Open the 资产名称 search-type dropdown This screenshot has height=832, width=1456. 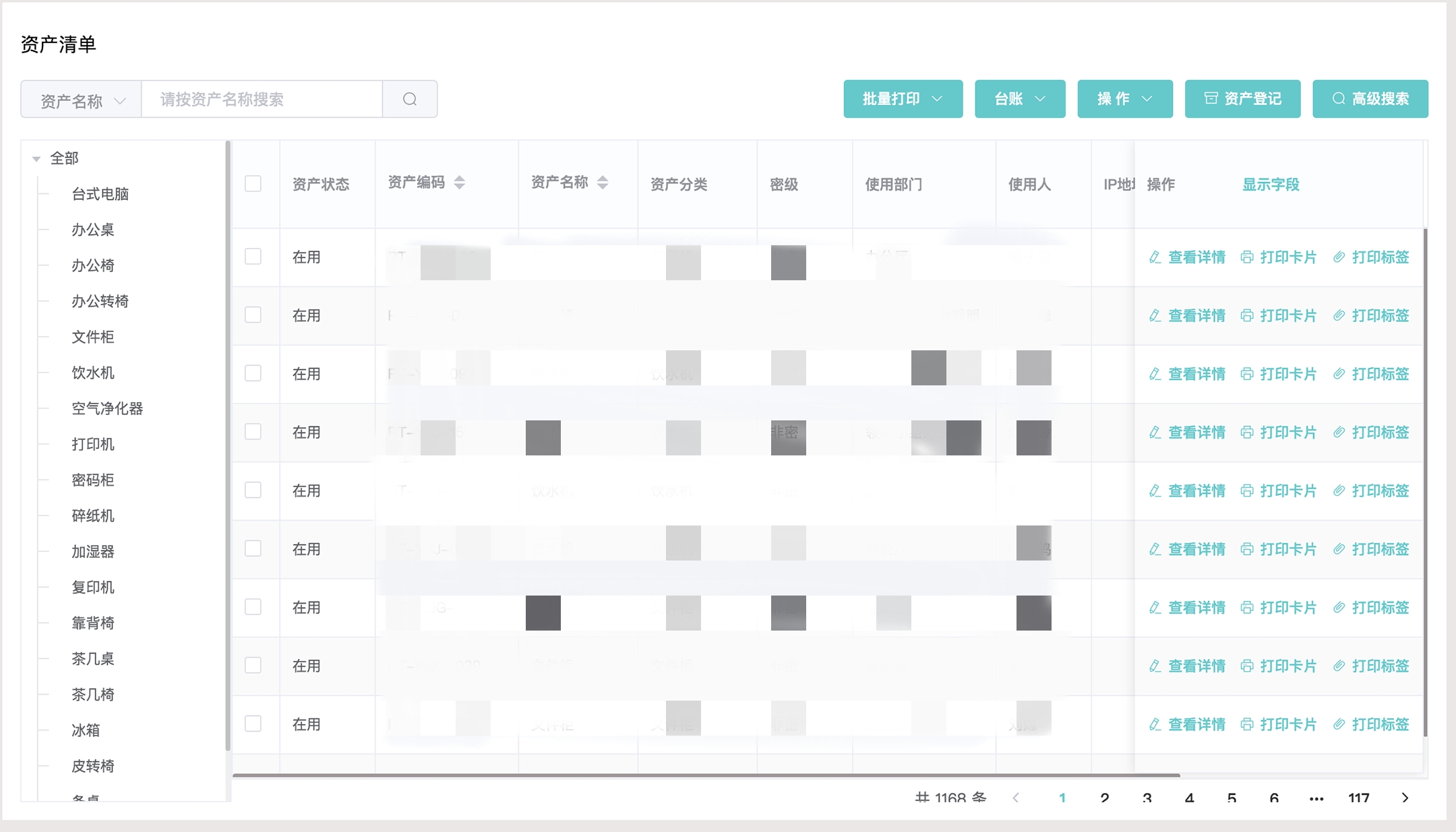pos(82,100)
